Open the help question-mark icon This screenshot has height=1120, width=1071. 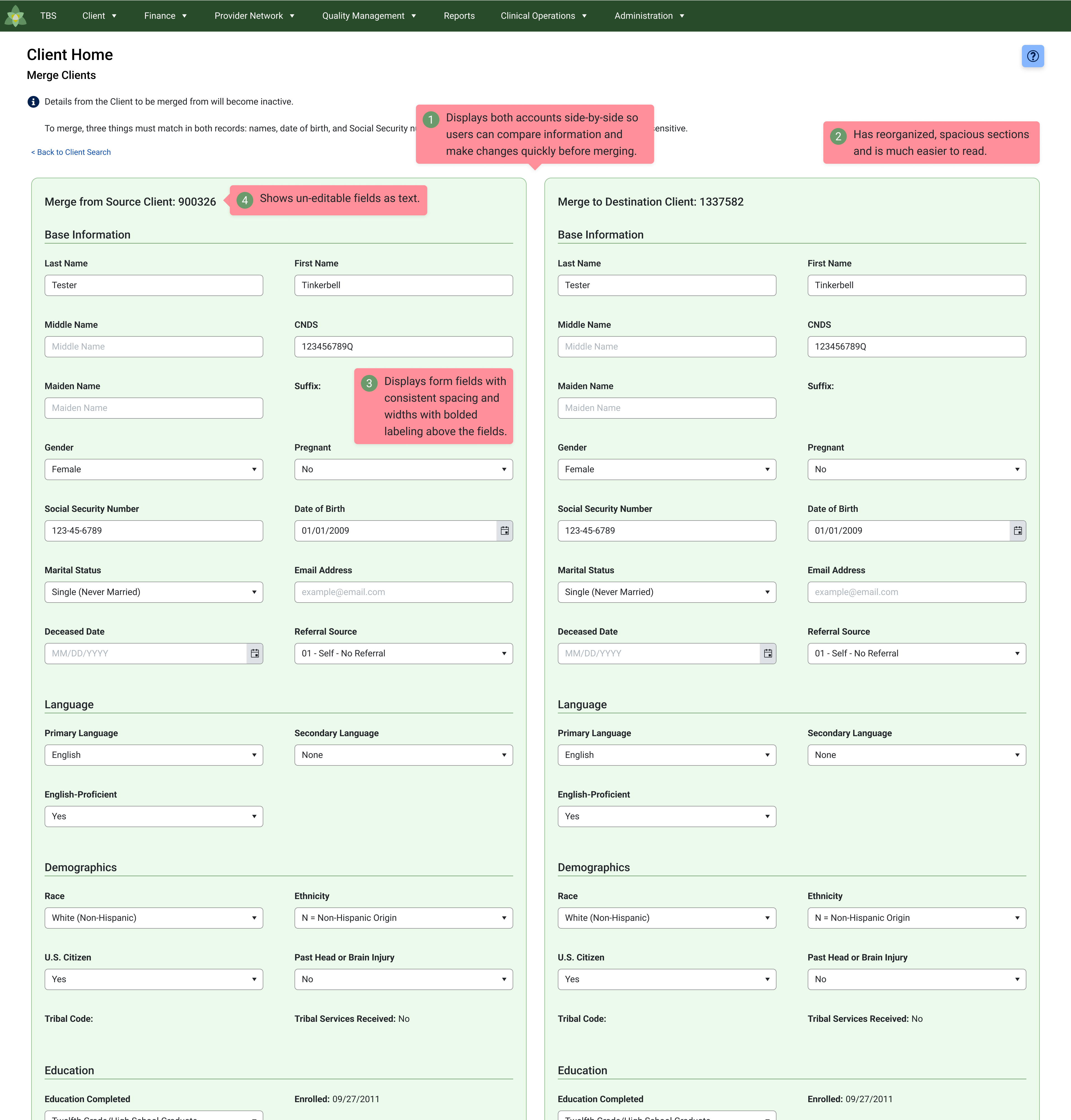[x=1032, y=56]
